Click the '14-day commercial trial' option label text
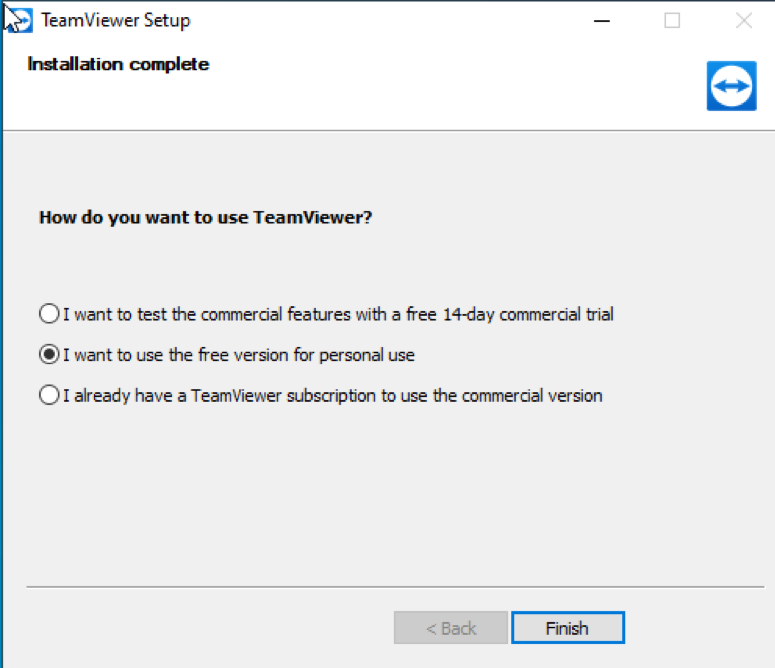Image resolution: width=775 pixels, height=668 pixels. 338,314
